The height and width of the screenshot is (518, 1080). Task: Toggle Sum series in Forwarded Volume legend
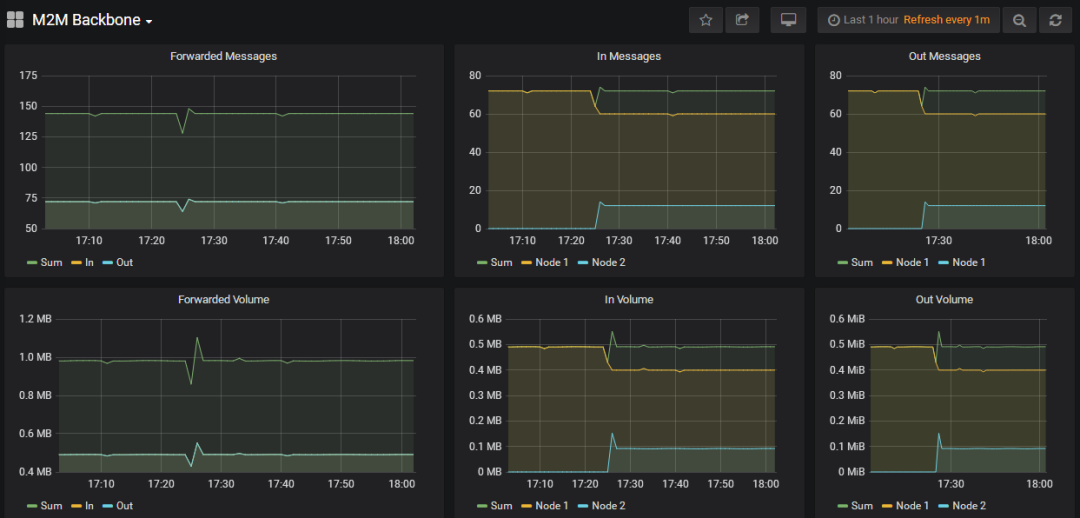tap(44, 506)
